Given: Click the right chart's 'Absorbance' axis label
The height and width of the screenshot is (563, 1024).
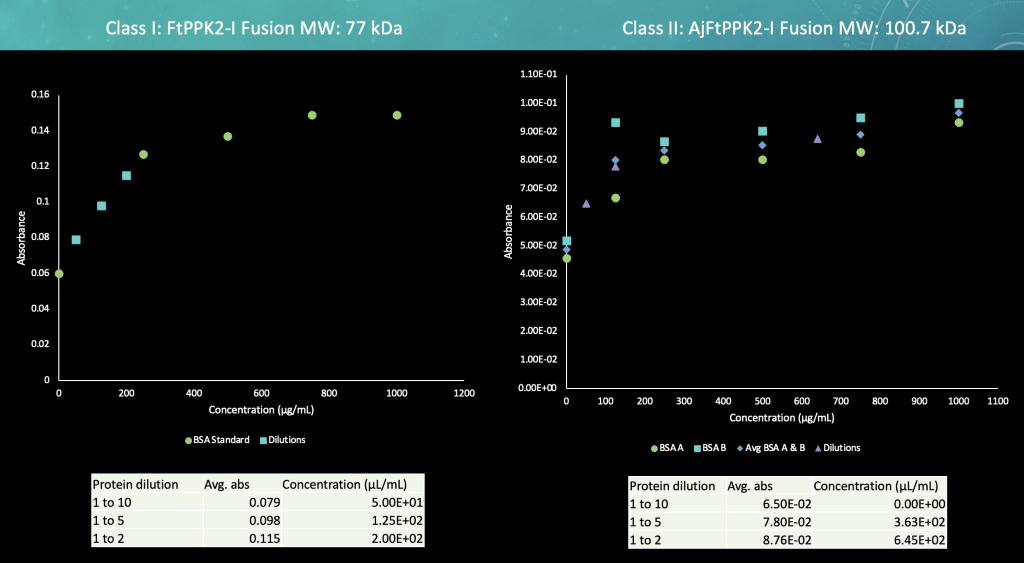Looking at the screenshot, I should [x=508, y=232].
